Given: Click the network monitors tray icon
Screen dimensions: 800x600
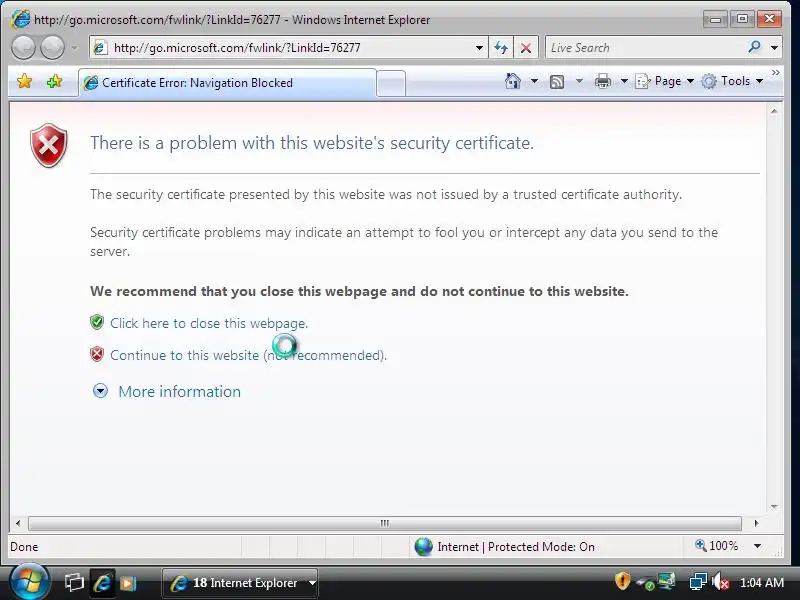Looking at the screenshot, I should click(666, 581).
